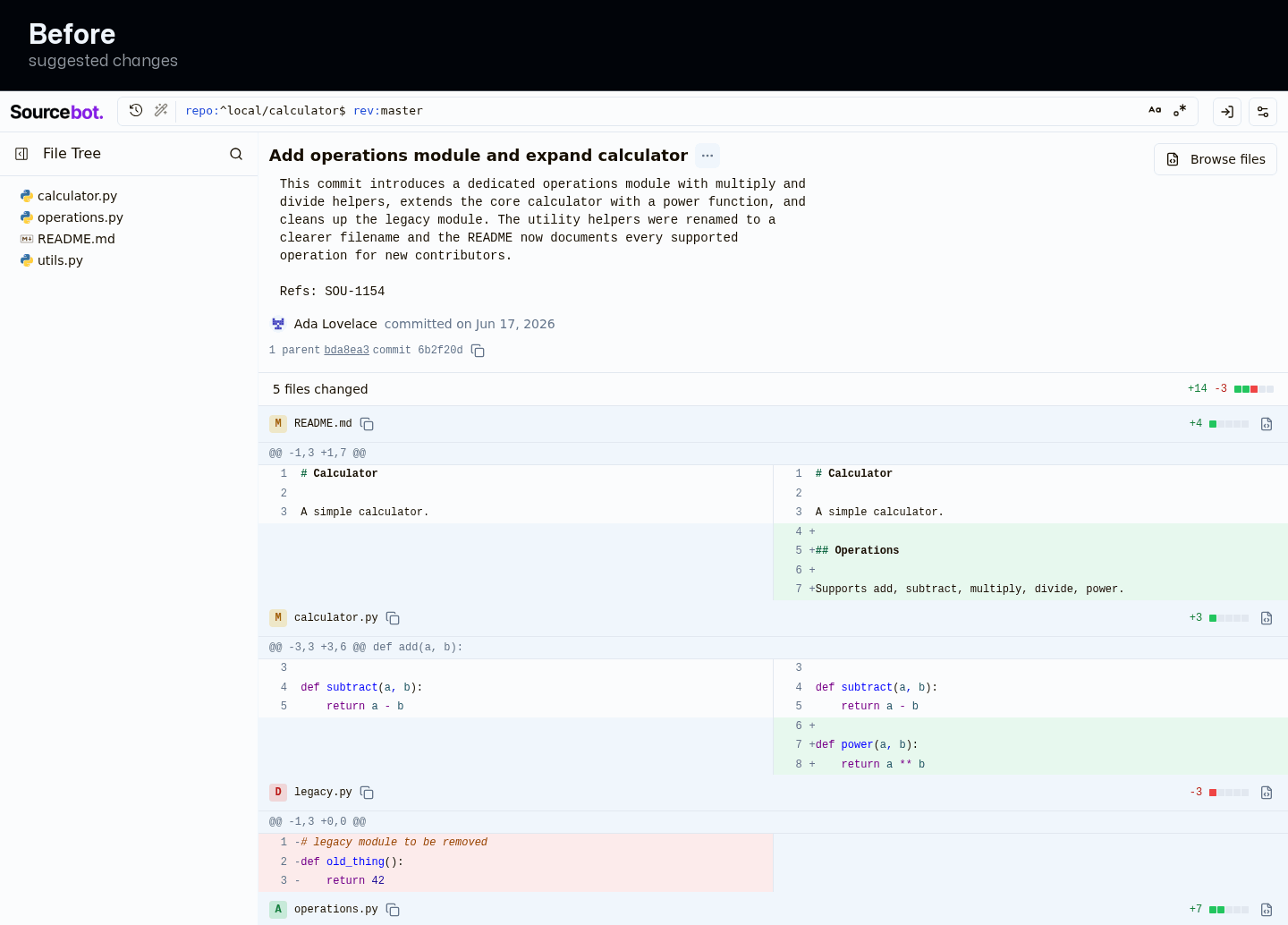Click the -3 diffstat bar for legacy.py
This screenshot has height=925, width=1288.
point(1229,793)
